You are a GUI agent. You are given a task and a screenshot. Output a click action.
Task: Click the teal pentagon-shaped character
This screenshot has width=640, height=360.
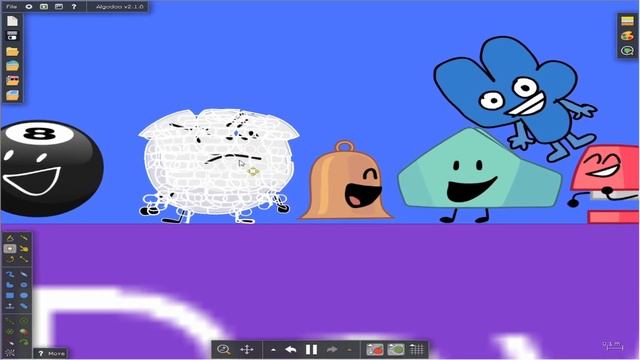tap(480, 176)
